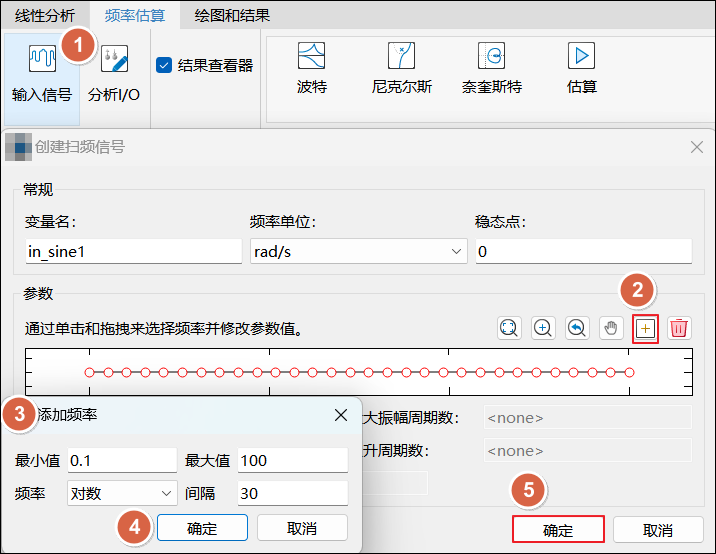
Task: Click the zoom-to-fit magnifier icon
Action: [508, 328]
